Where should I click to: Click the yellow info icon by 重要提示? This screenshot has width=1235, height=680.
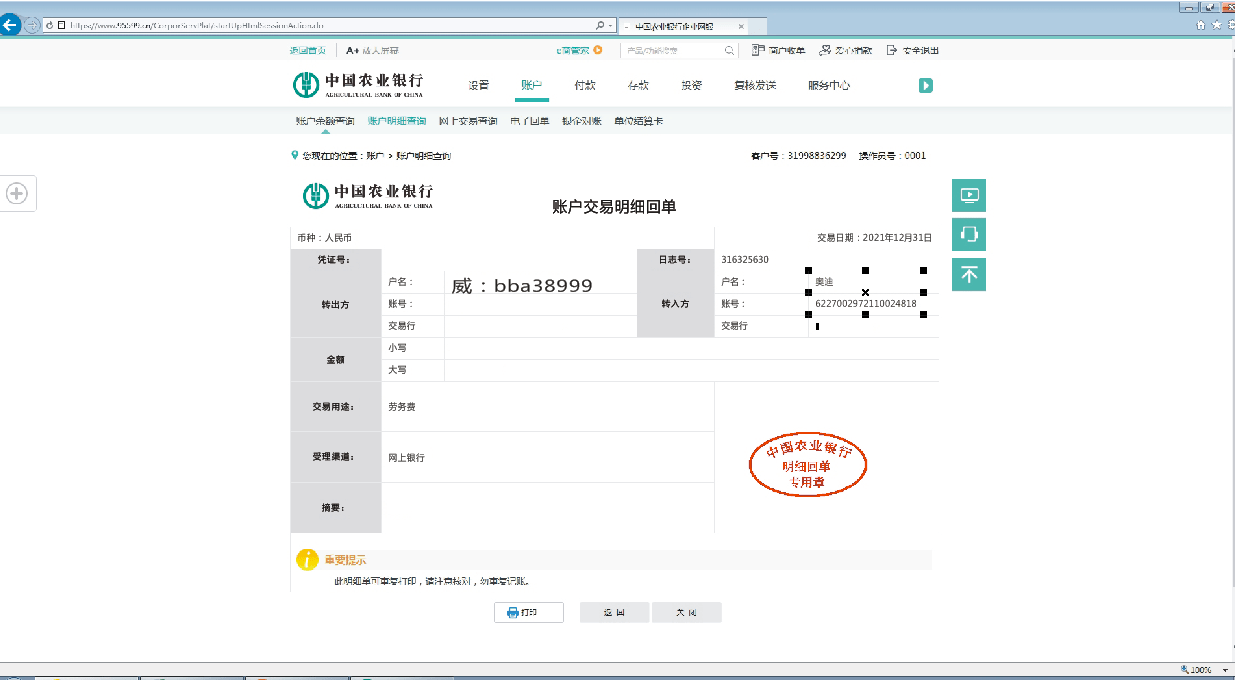pos(307,560)
